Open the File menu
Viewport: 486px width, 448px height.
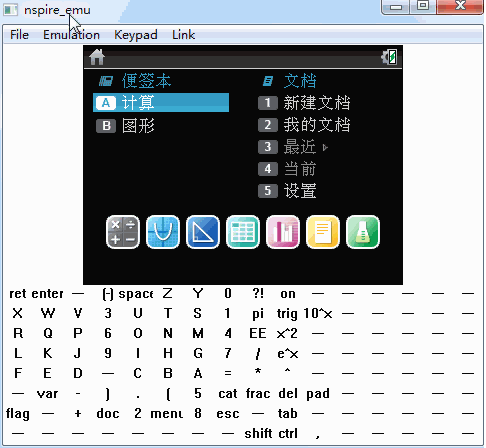tap(19, 35)
